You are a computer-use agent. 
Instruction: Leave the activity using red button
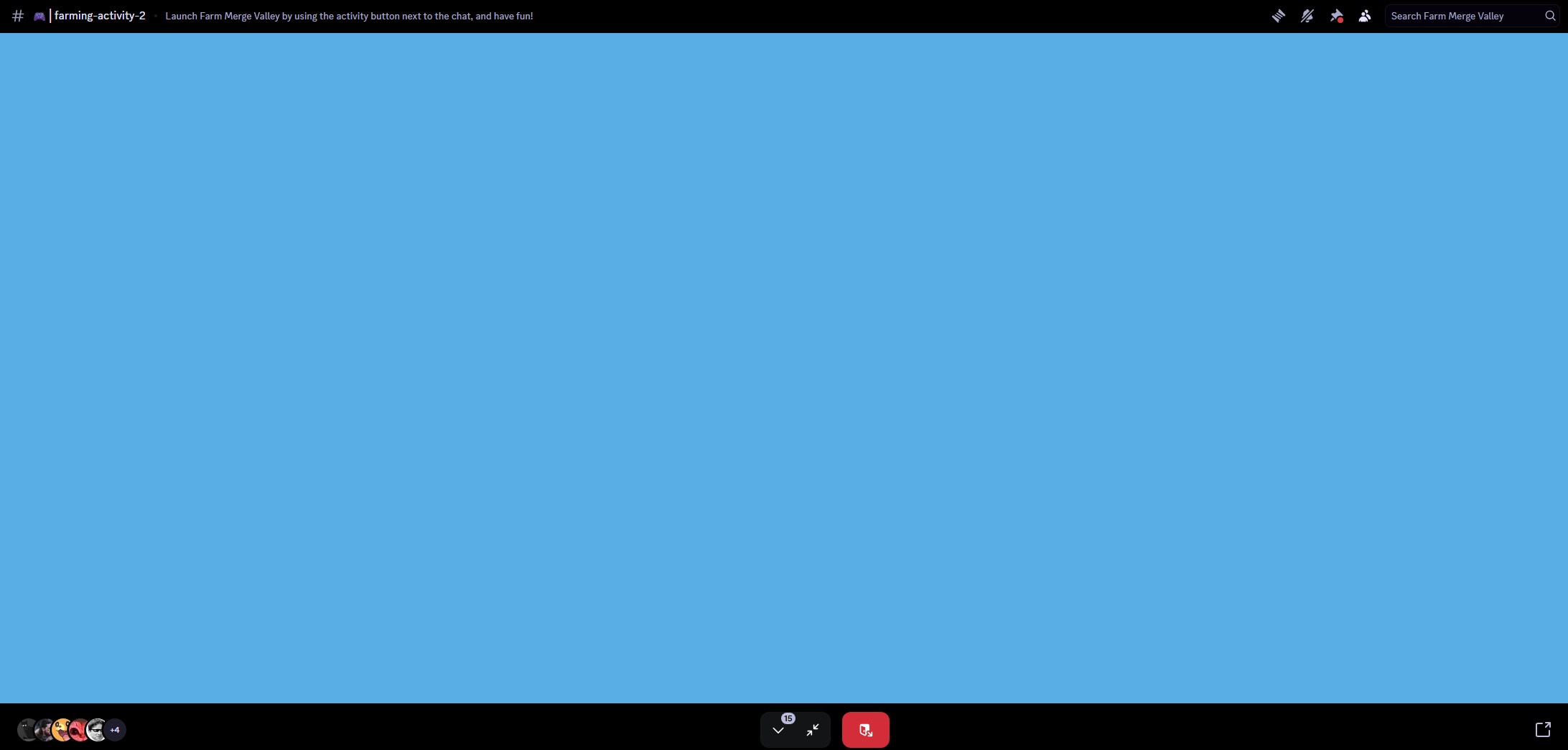tap(865, 730)
